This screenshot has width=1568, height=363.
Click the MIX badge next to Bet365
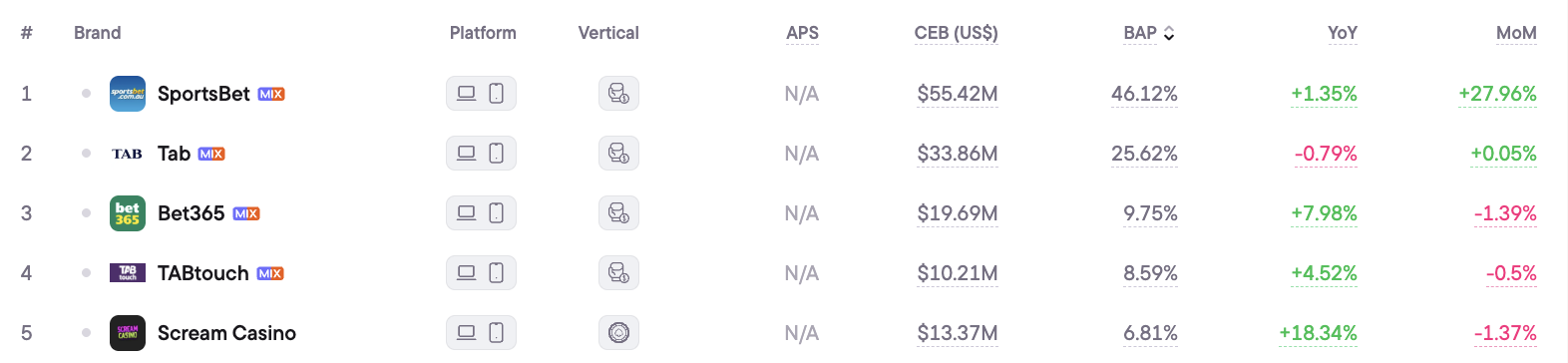pos(246,213)
